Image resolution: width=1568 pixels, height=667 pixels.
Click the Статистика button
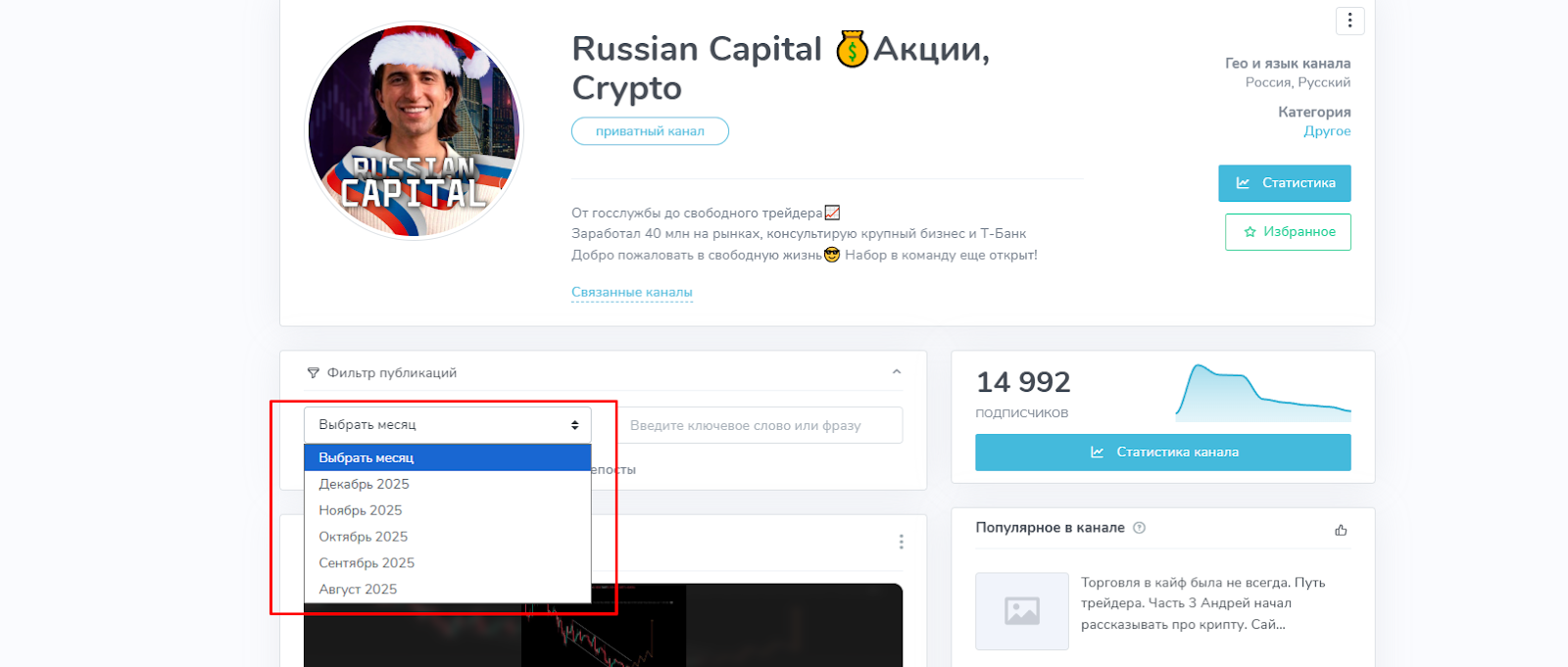1285,183
